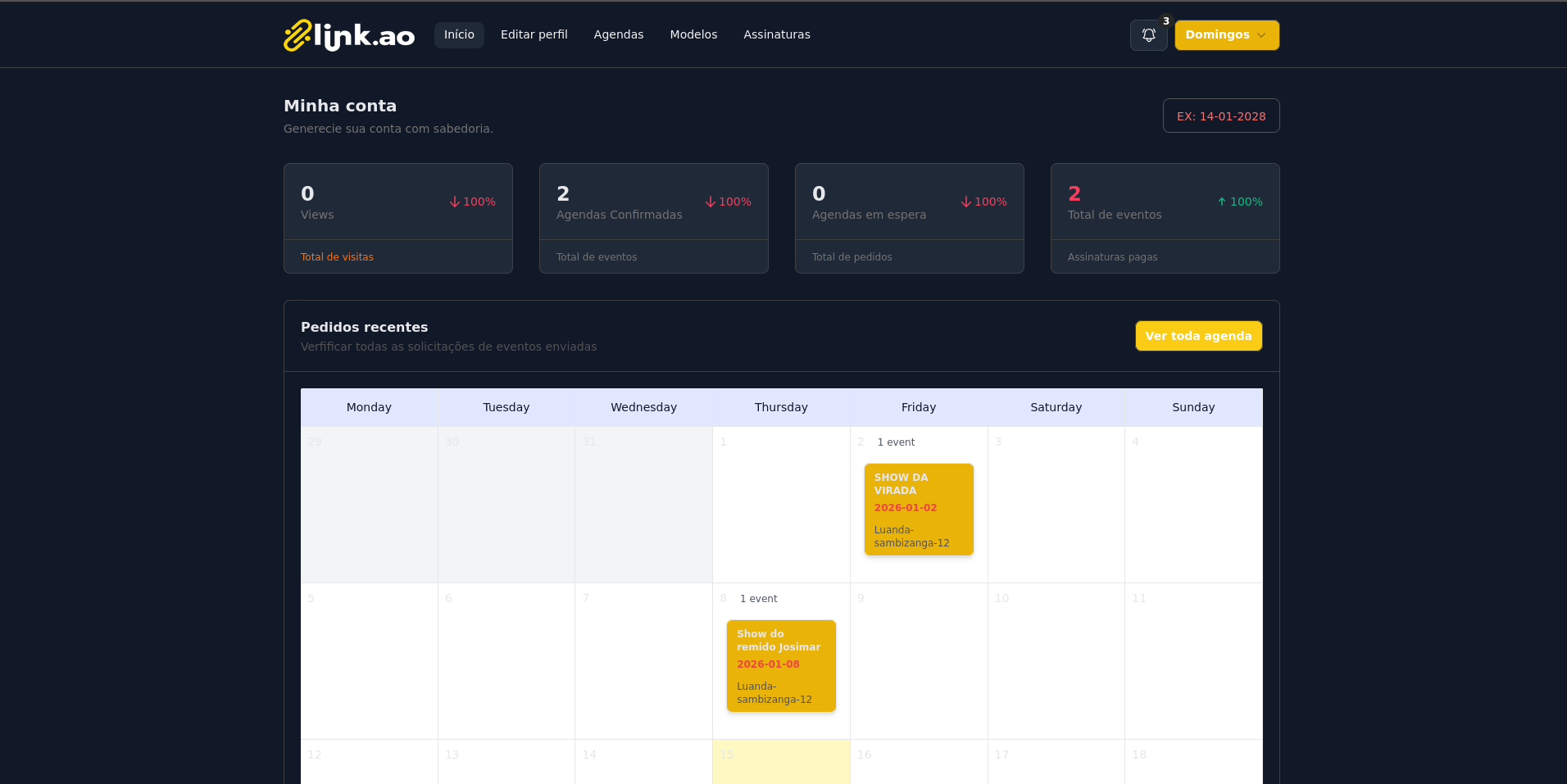Click the EX: 14-01-2028 expiry badge
This screenshot has width=1567, height=784.
click(x=1220, y=116)
